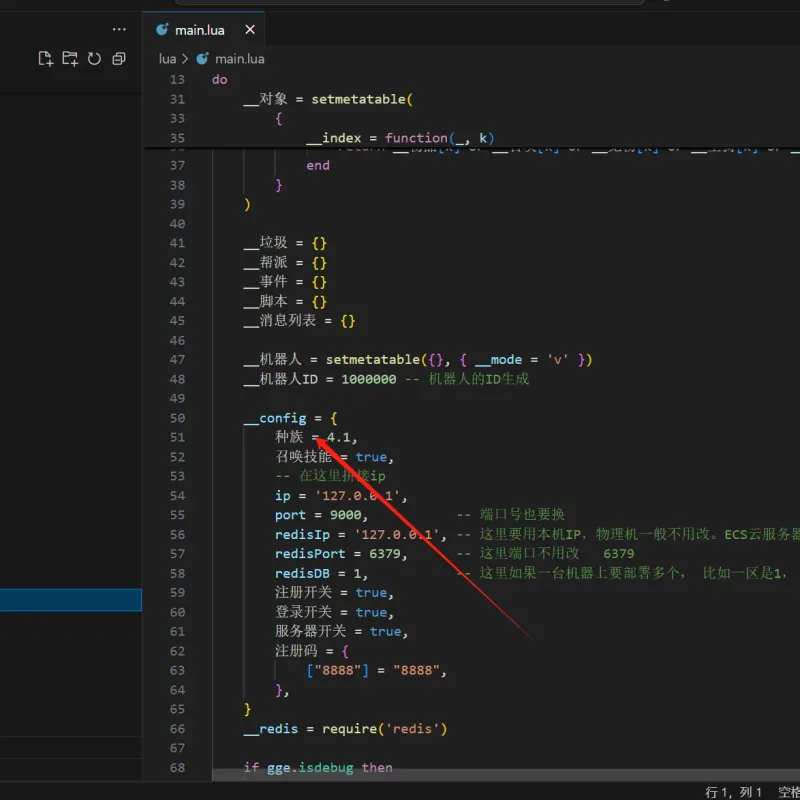Screen dimensions: 800x800
Task: Click the New File icon in explorer
Action: coord(45,59)
